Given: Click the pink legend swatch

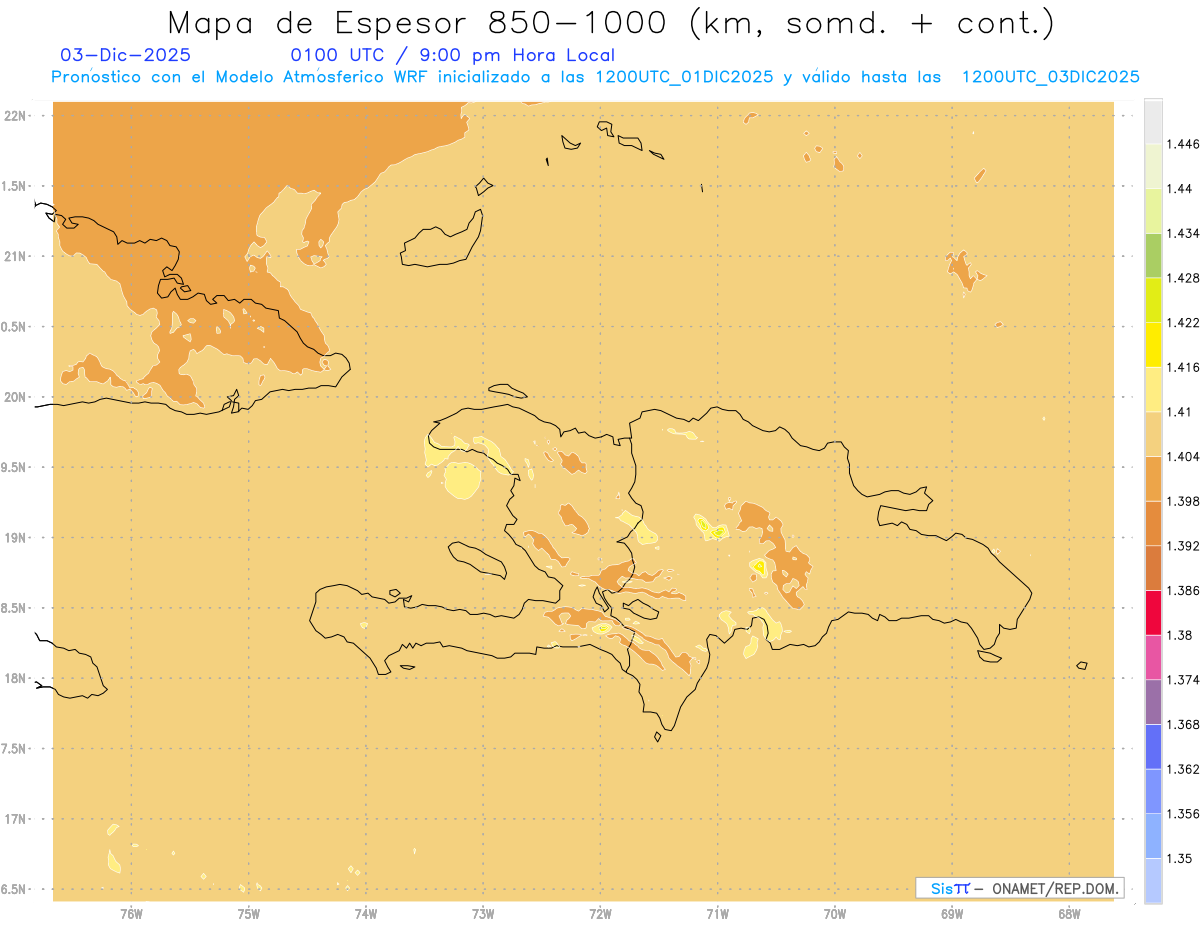Looking at the screenshot, I should point(1153,657).
